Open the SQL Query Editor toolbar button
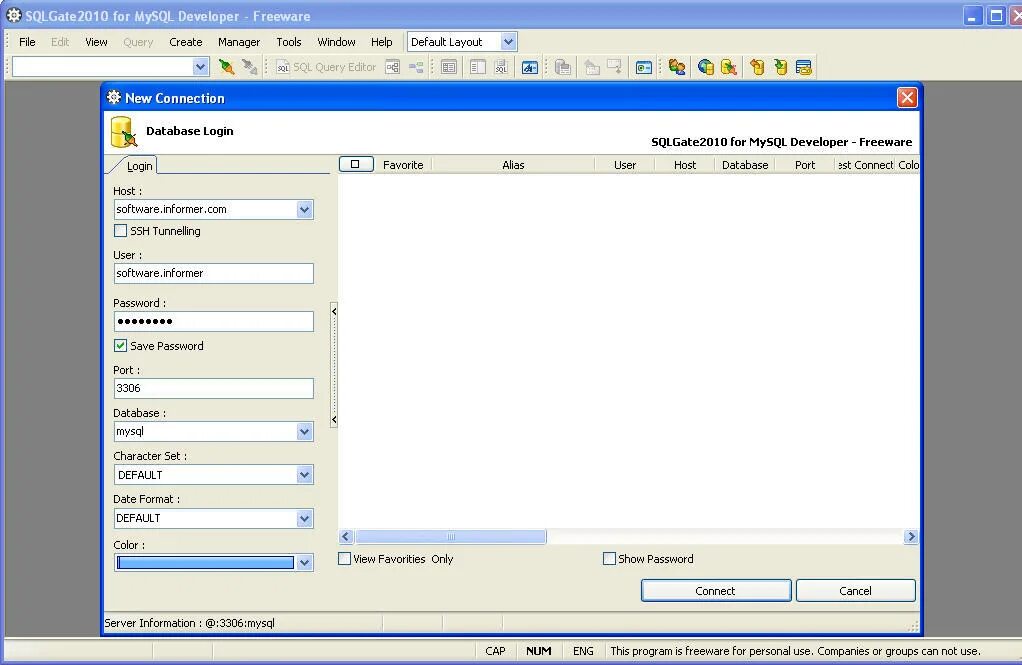 click(326, 66)
